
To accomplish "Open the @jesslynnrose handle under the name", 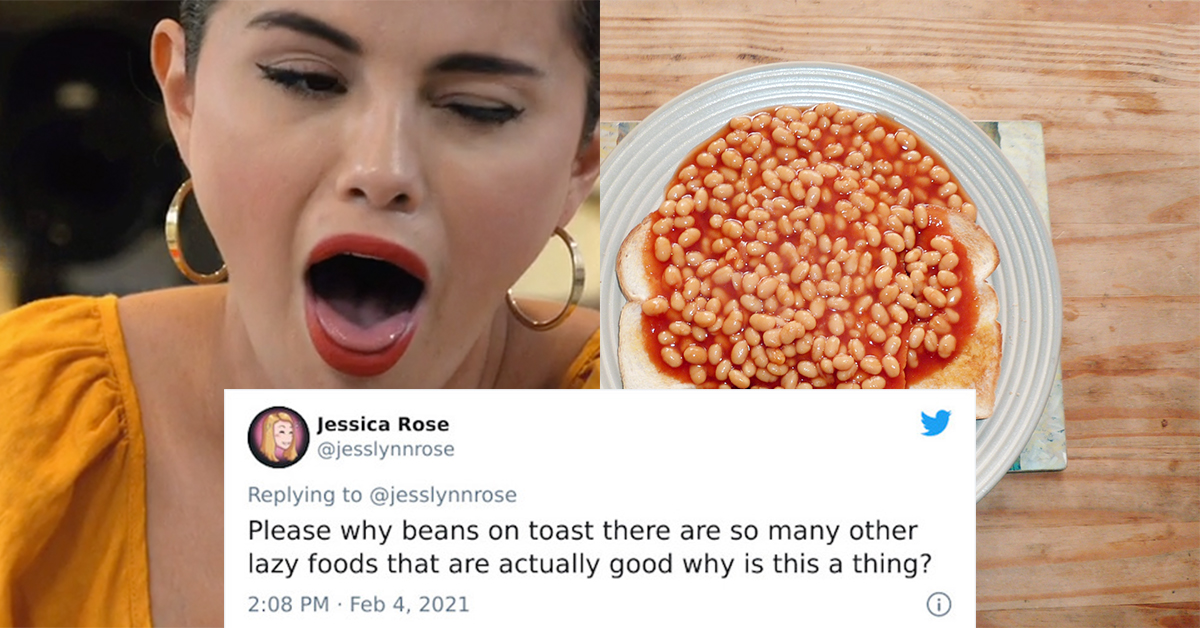I will (386, 450).
